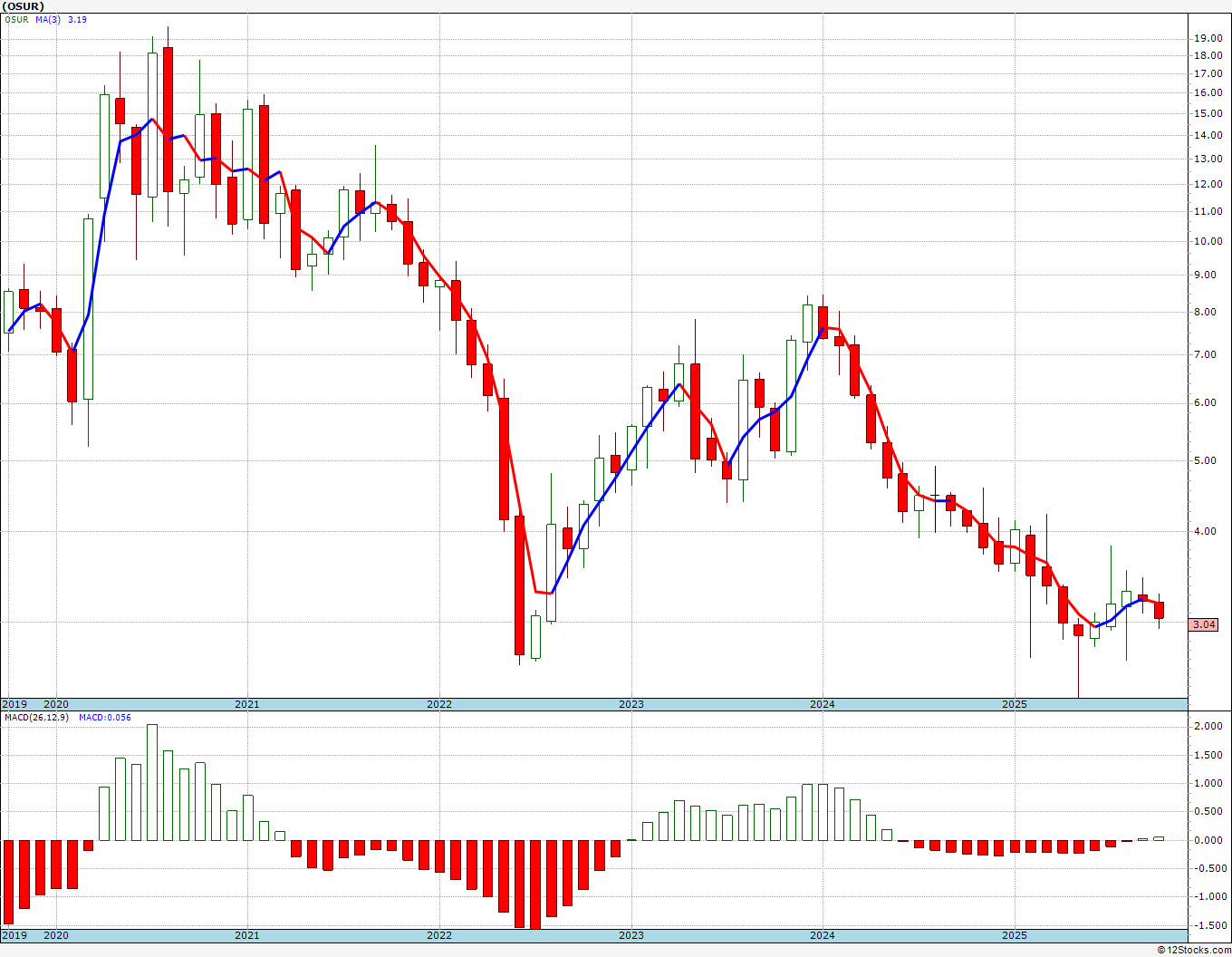This screenshot has width=1232, height=957.
Task: Click 2024 on the price chart timeline
Action: (x=823, y=704)
